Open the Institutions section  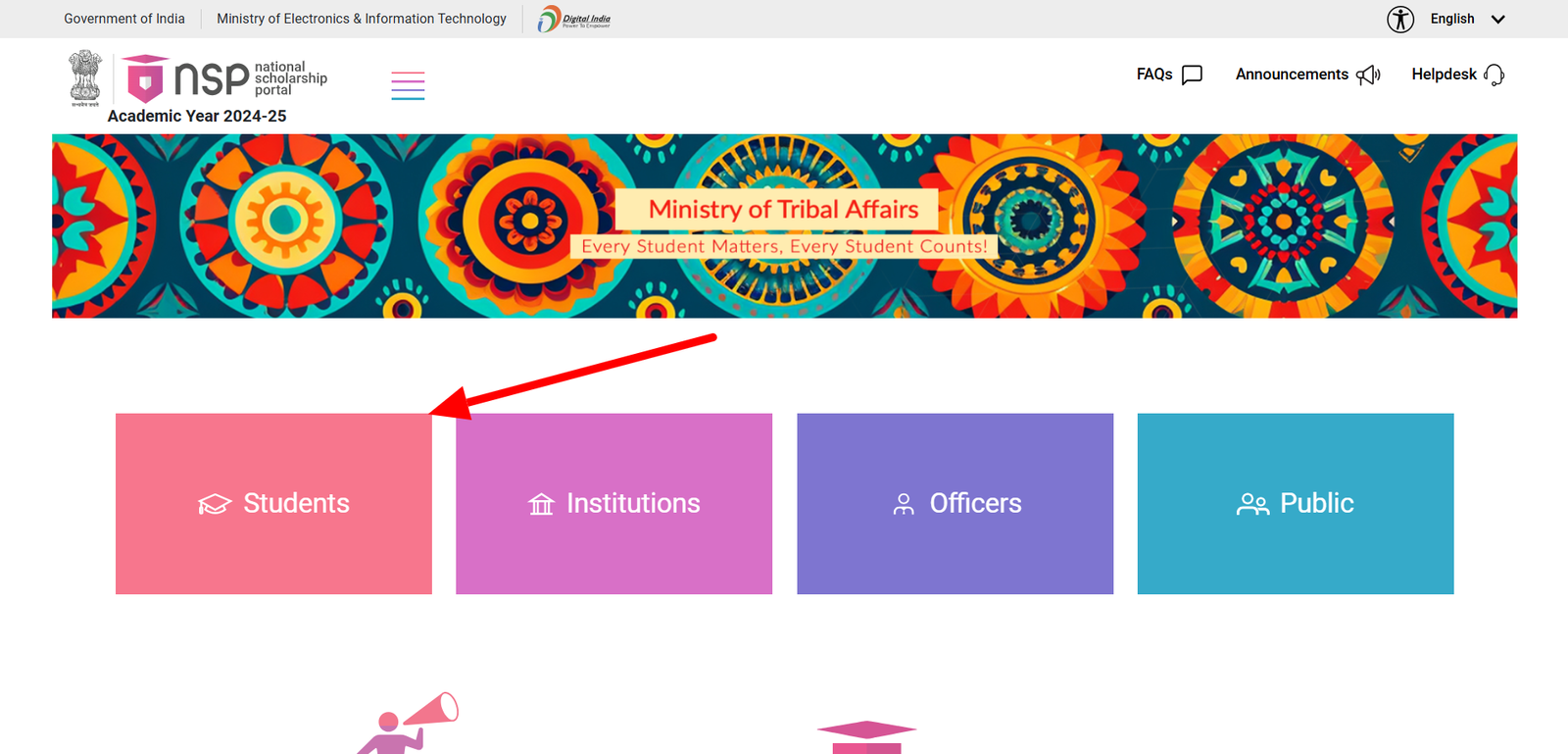click(x=614, y=504)
